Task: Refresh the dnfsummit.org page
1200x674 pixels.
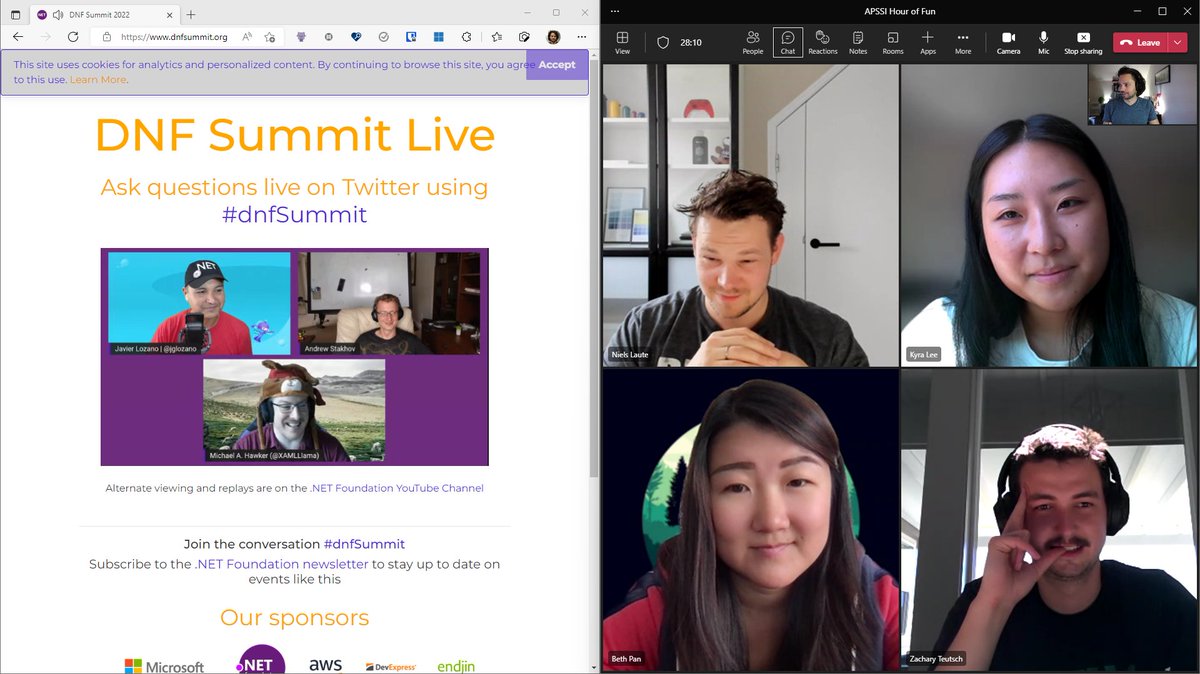Action: coord(73,37)
